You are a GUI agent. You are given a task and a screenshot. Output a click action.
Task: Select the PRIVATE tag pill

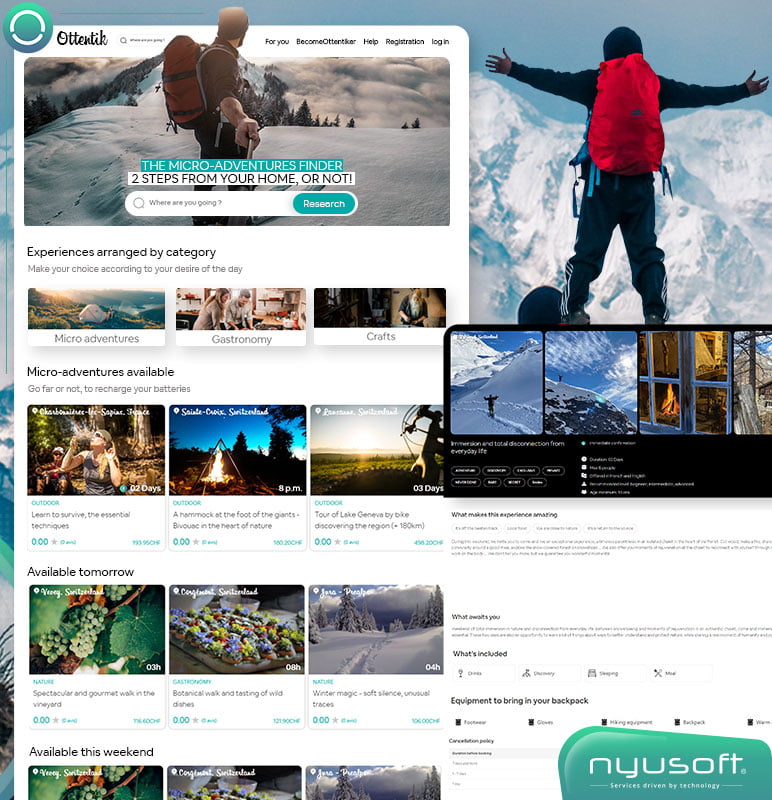click(553, 470)
